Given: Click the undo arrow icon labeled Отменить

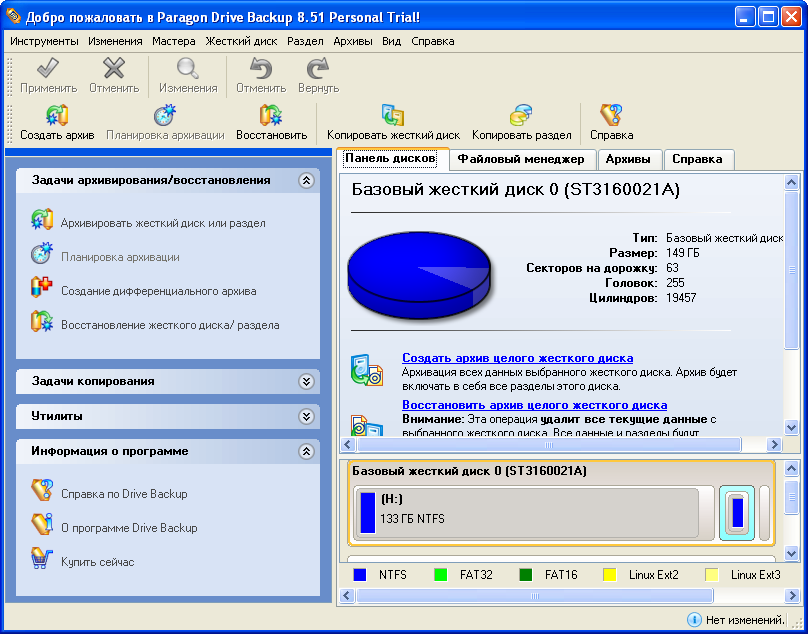Looking at the screenshot, I should pos(261,69).
